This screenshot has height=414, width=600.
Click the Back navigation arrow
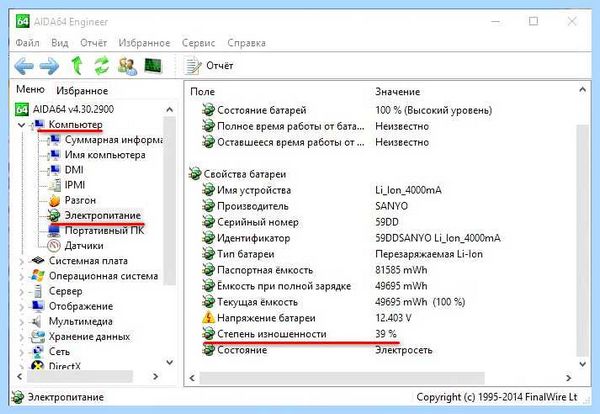click(x=24, y=66)
